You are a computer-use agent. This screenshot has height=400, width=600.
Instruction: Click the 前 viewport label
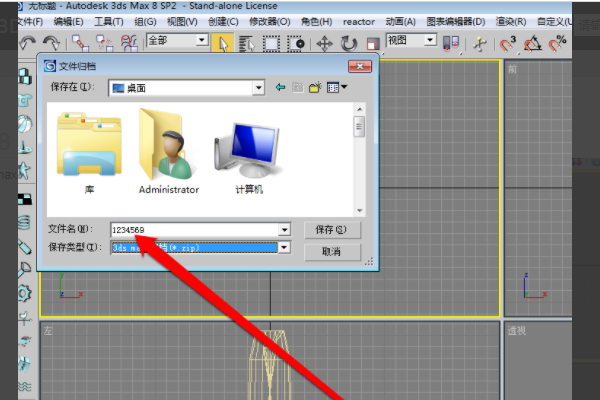click(512, 69)
